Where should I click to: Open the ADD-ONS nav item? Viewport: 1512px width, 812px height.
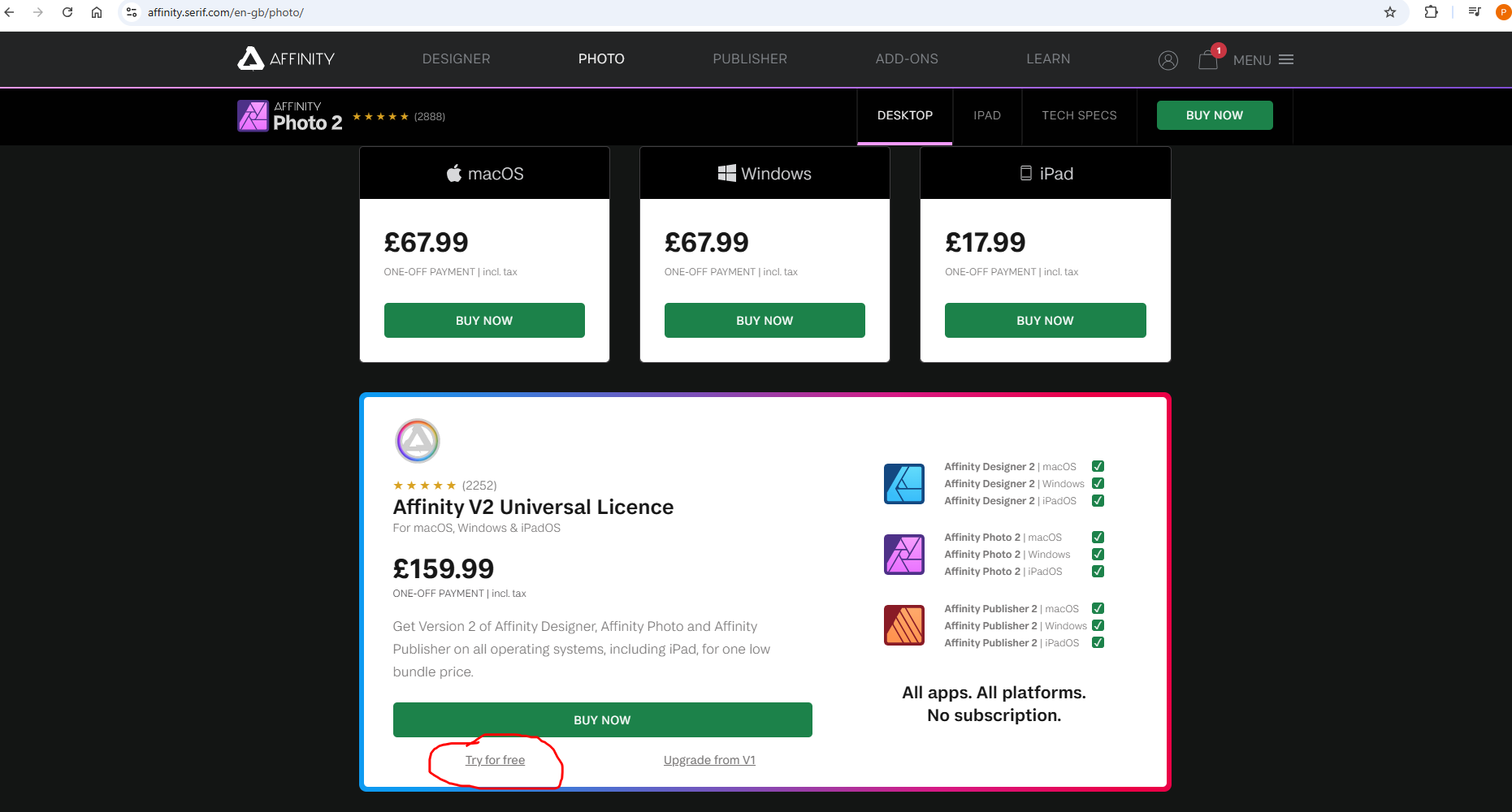click(907, 58)
